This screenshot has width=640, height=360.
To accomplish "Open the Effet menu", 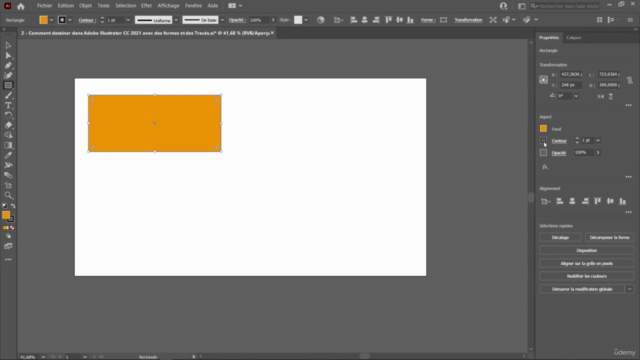I will [x=146, y=6].
